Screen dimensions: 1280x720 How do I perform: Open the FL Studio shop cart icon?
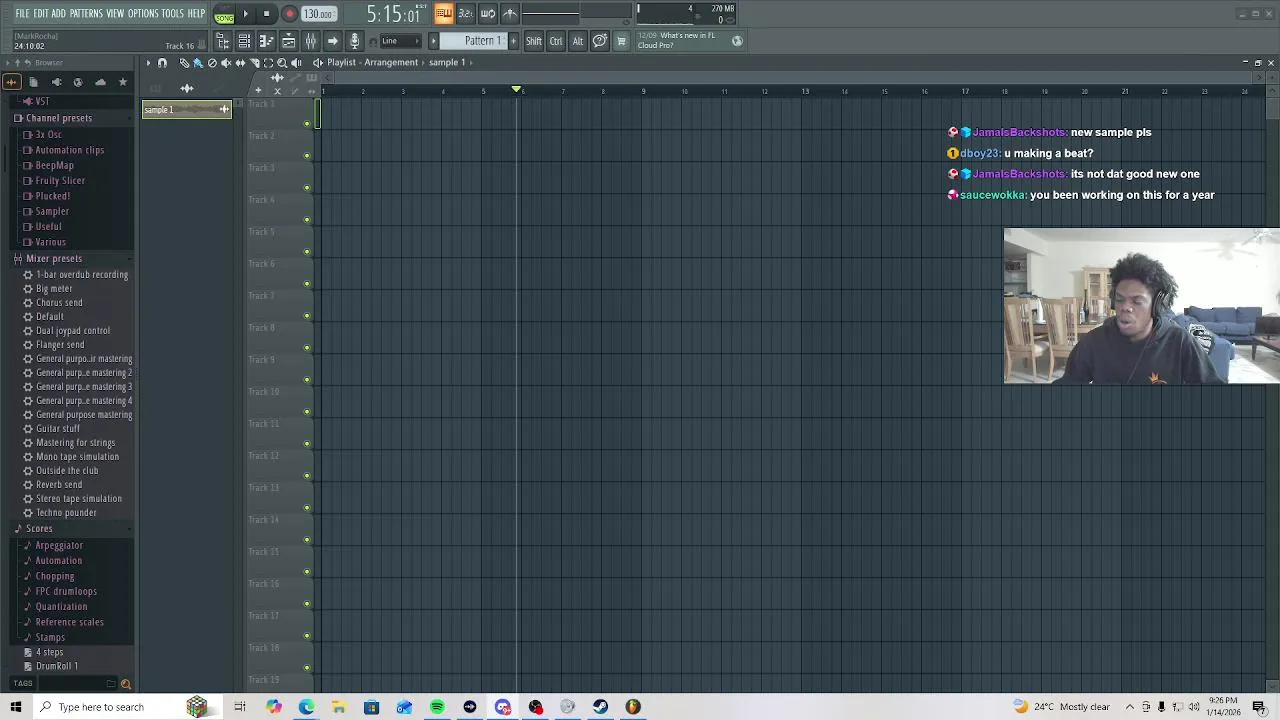coord(621,41)
